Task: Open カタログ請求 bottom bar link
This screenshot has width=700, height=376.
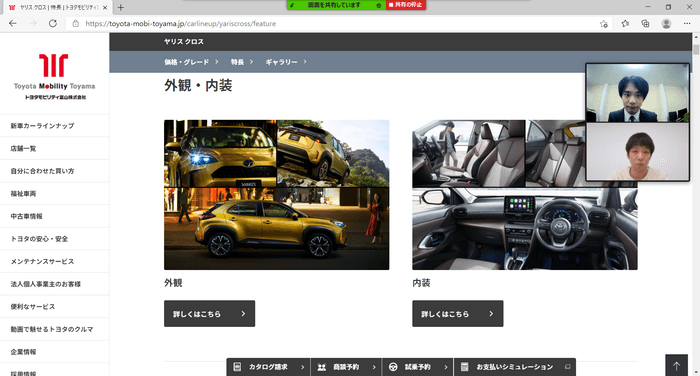Action: pos(268,367)
